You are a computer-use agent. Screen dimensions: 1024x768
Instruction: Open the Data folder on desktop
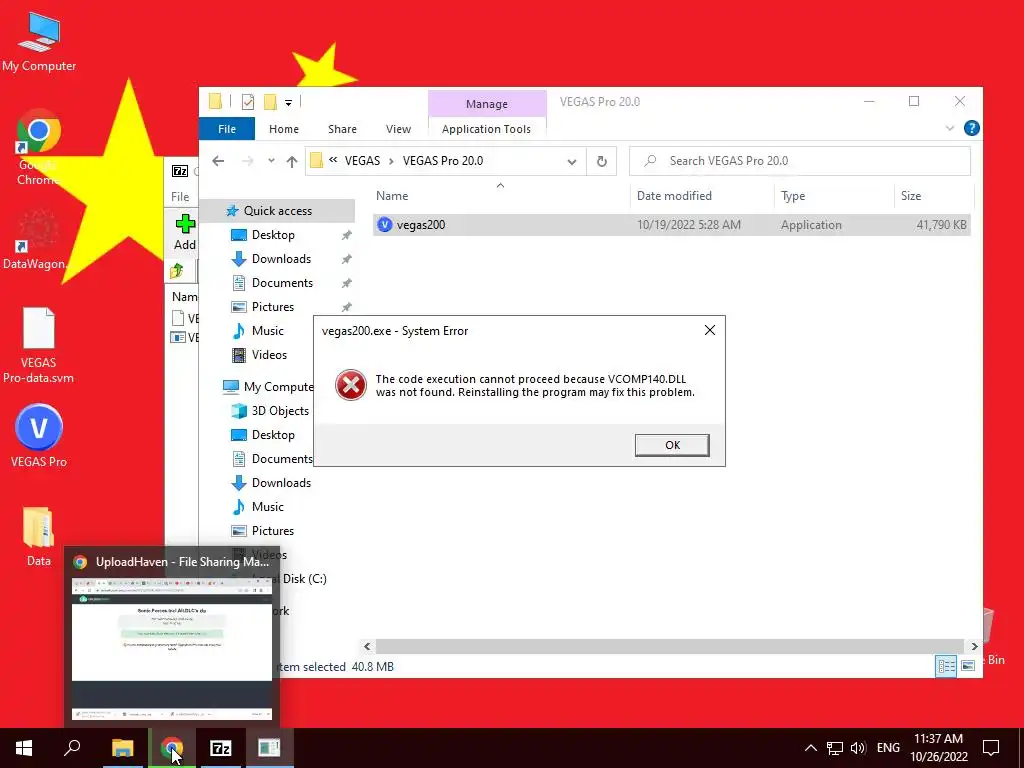click(x=39, y=537)
